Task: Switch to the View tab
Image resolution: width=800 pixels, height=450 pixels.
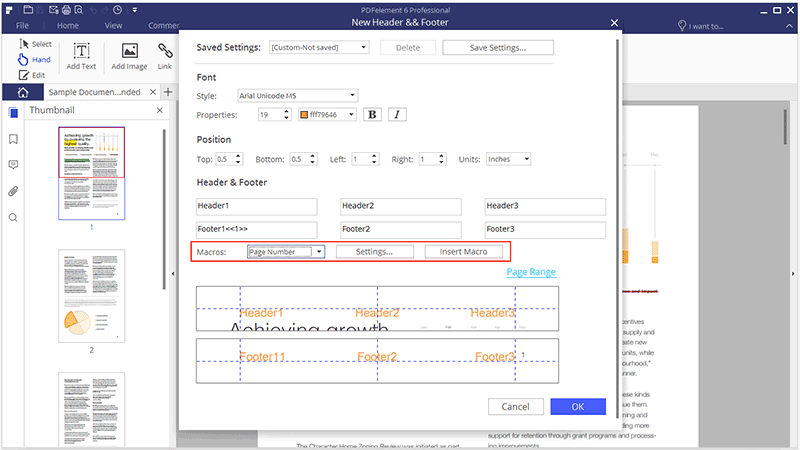Action: click(114, 24)
